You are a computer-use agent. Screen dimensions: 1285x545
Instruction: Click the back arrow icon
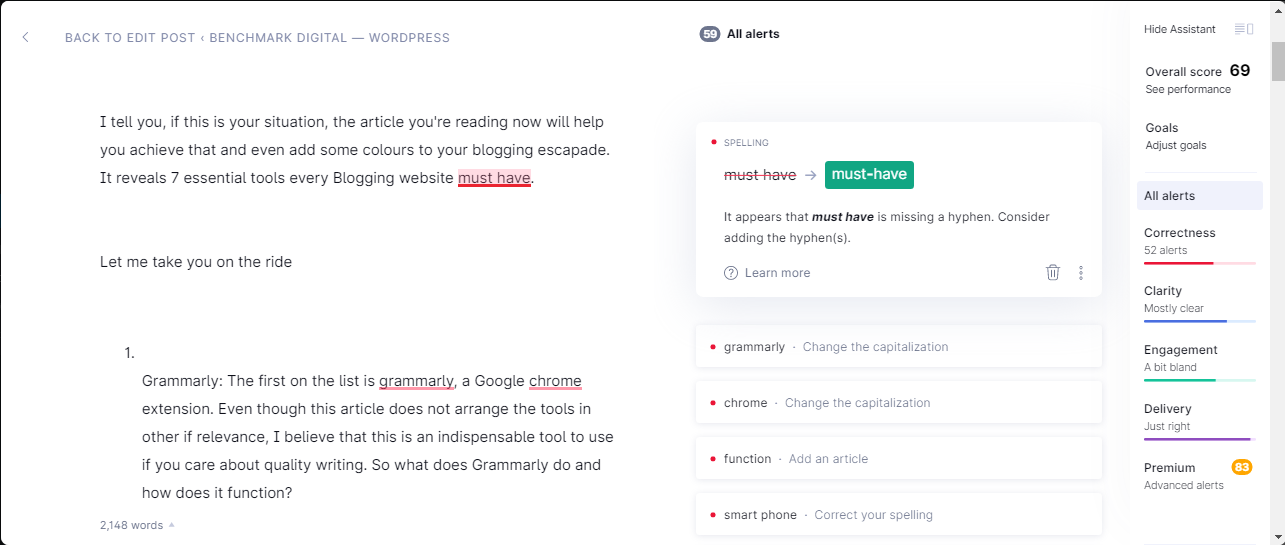point(26,38)
